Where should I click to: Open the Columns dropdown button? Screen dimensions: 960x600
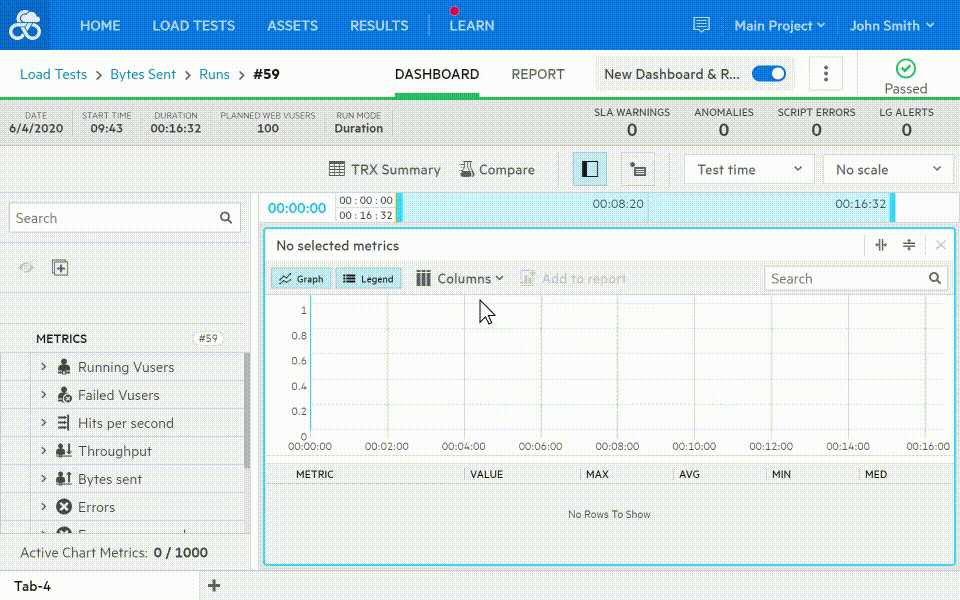pyautogui.click(x=459, y=278)
